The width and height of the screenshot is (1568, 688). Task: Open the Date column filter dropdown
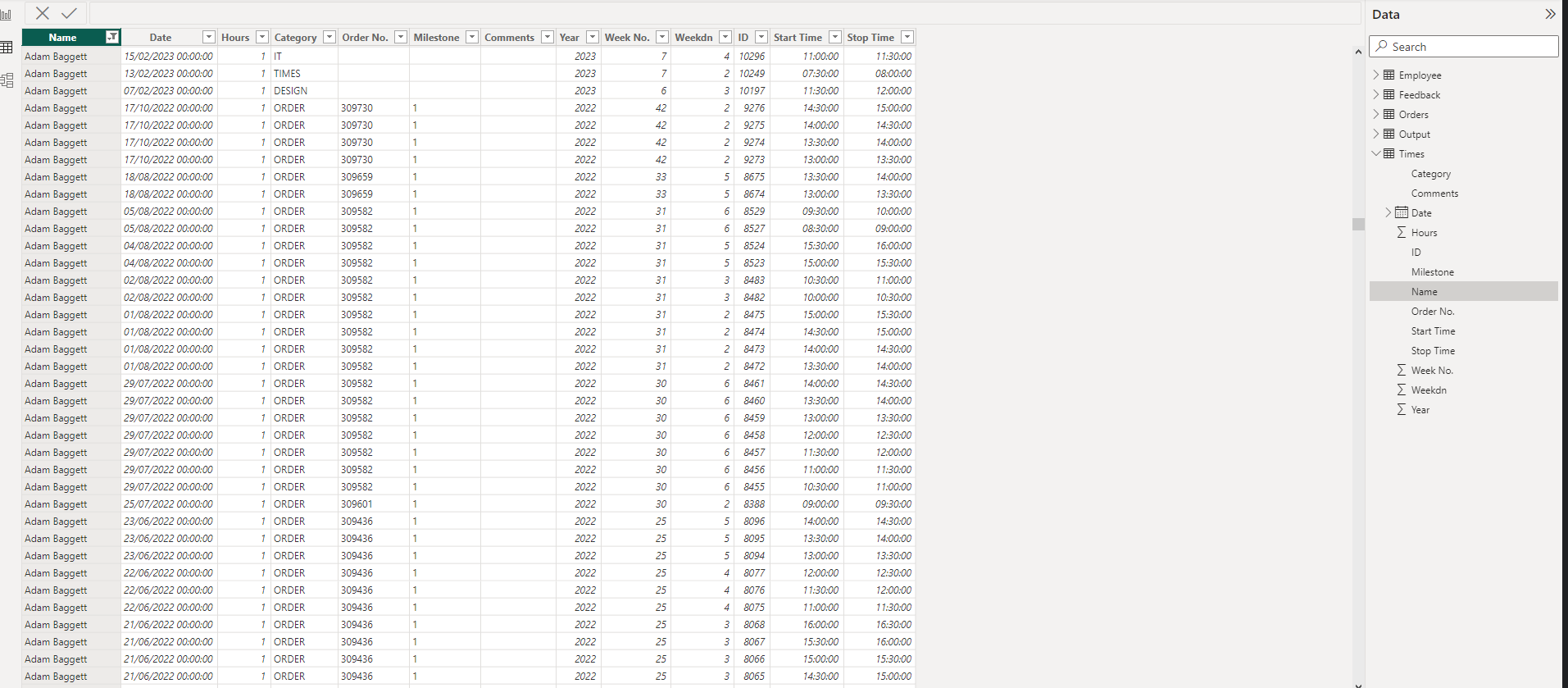pyautogui.click(x=209, y=37)
